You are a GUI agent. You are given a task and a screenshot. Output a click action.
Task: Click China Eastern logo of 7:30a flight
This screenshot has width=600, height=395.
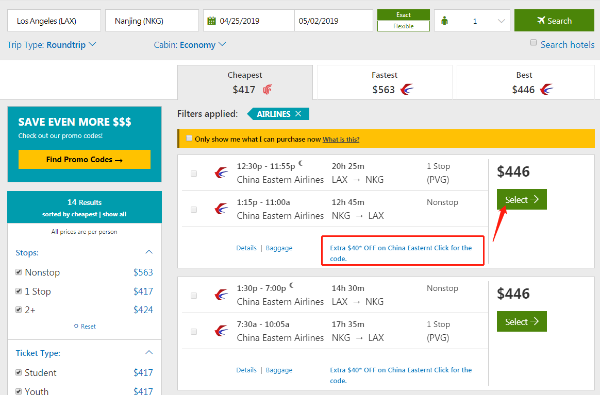(x=221, y=331)
